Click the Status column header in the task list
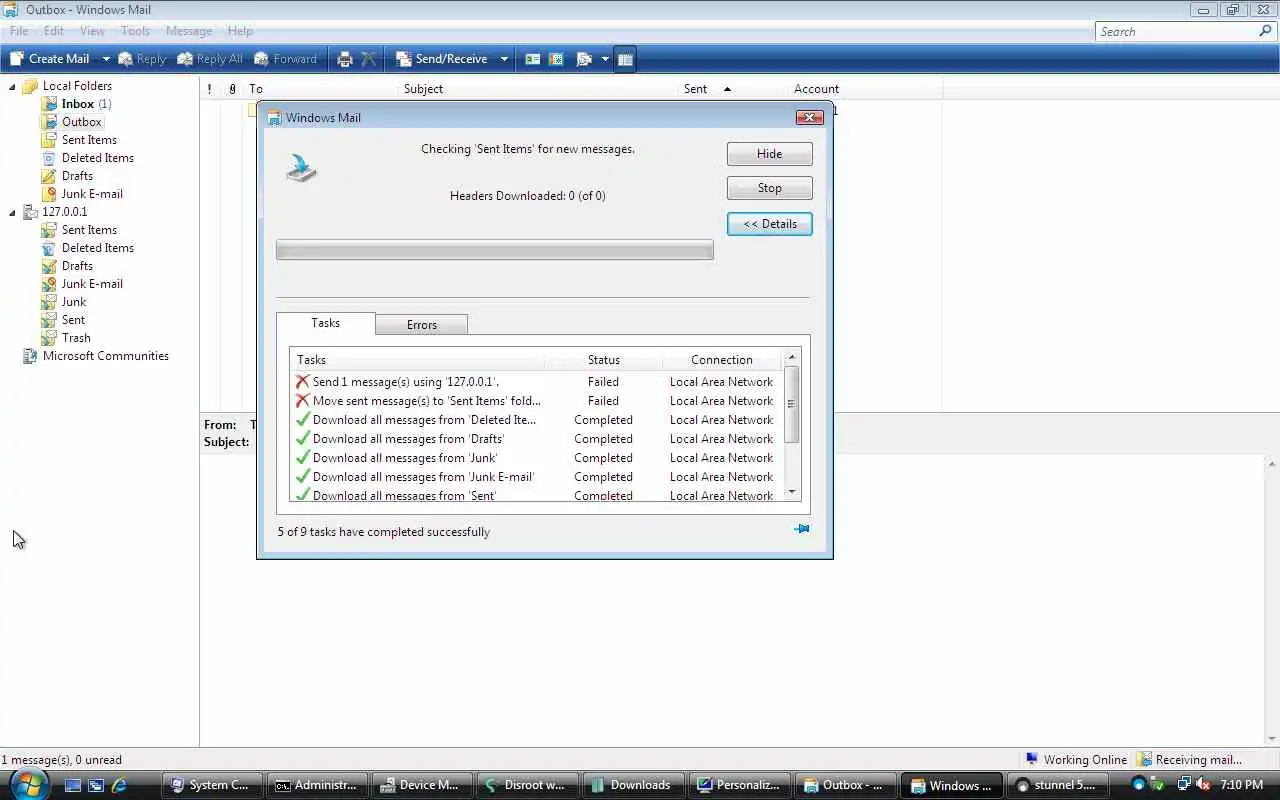 pos(603,360)
